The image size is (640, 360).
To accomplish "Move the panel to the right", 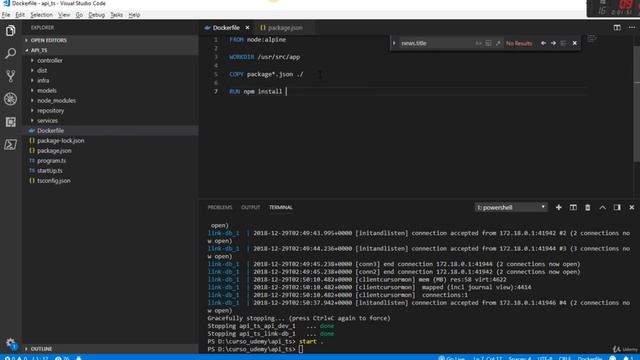I will pyautogui.click(x=617, y=207).
